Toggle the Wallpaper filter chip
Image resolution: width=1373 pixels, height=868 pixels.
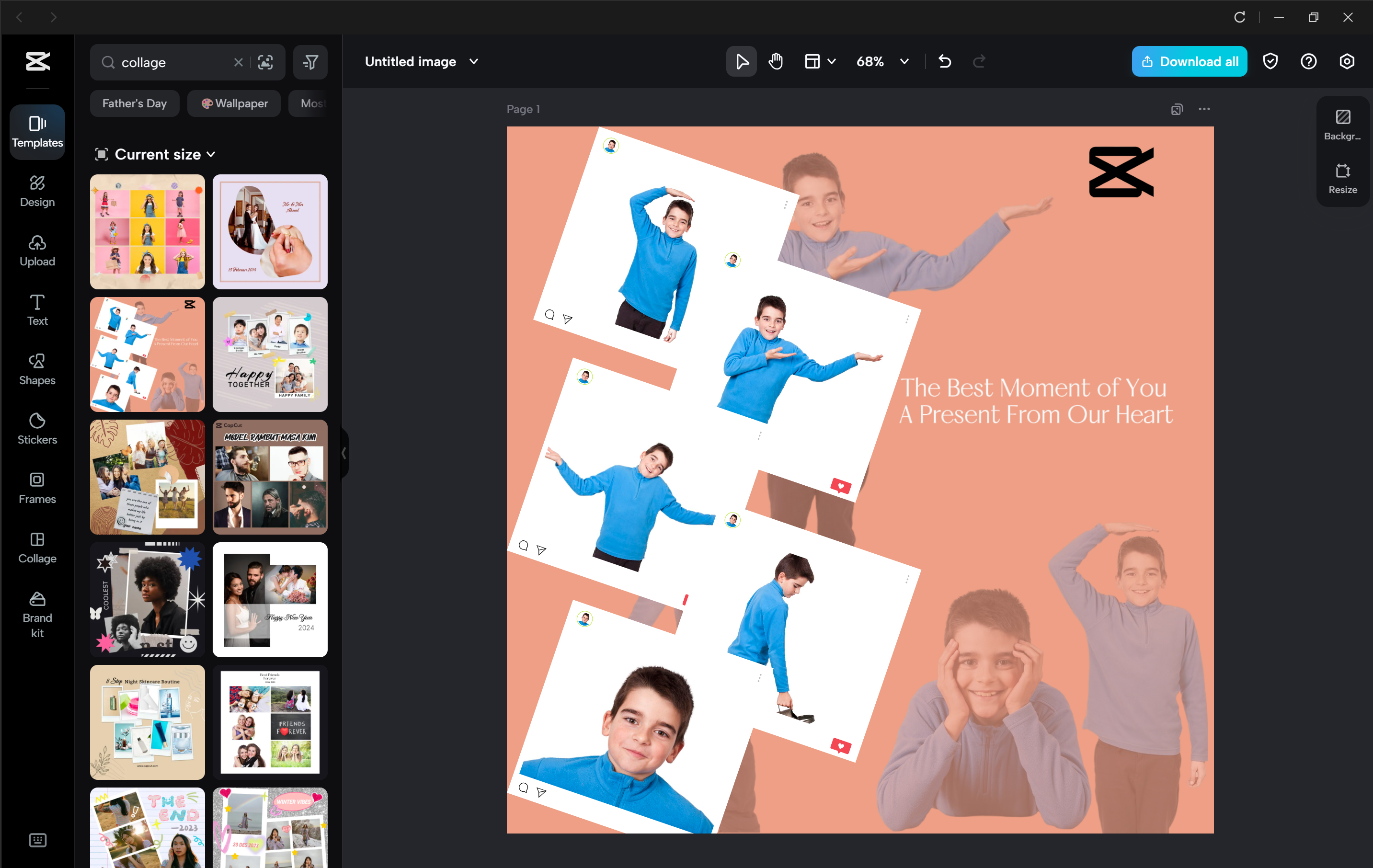pos(234,103)
